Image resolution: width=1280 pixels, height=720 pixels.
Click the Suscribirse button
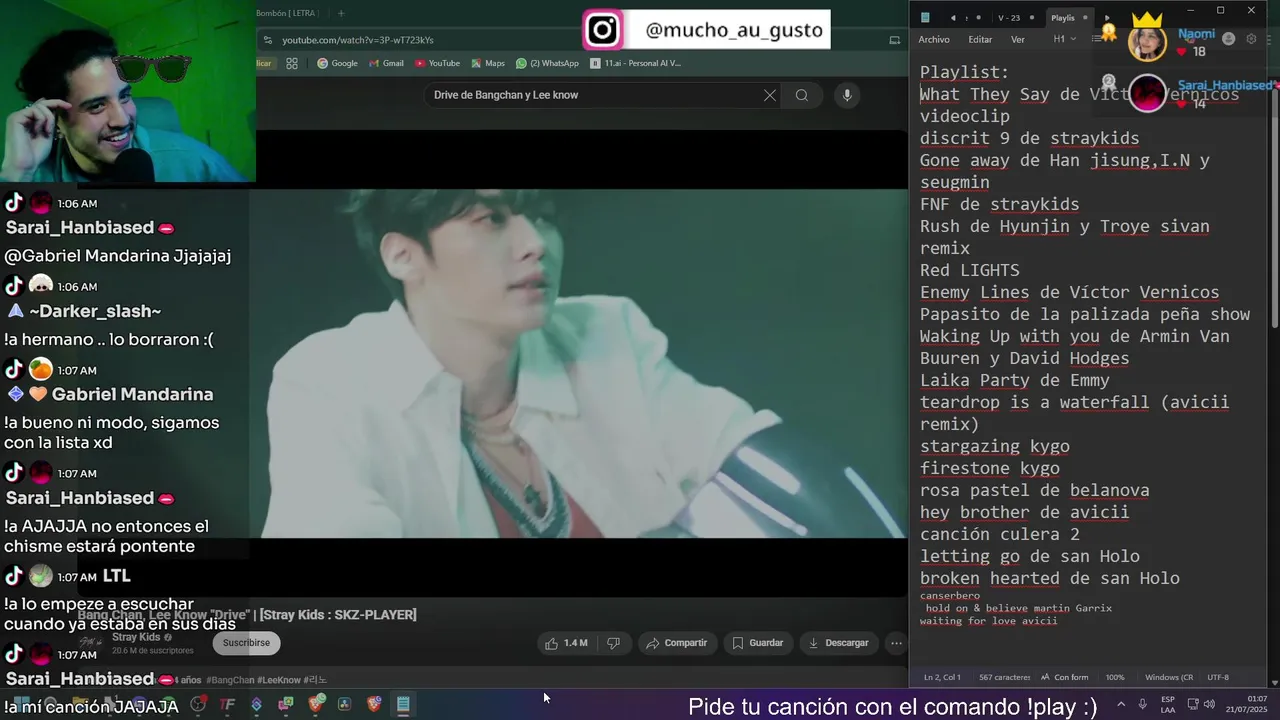pos(246,643)
